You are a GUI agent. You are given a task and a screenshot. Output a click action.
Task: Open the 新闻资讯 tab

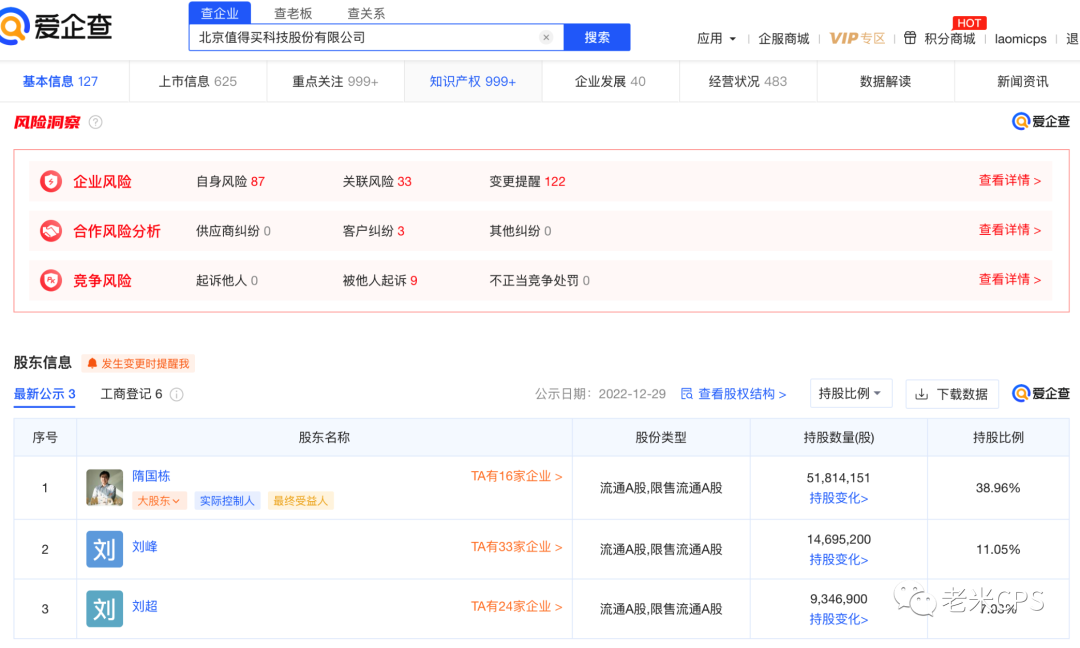1023,81
